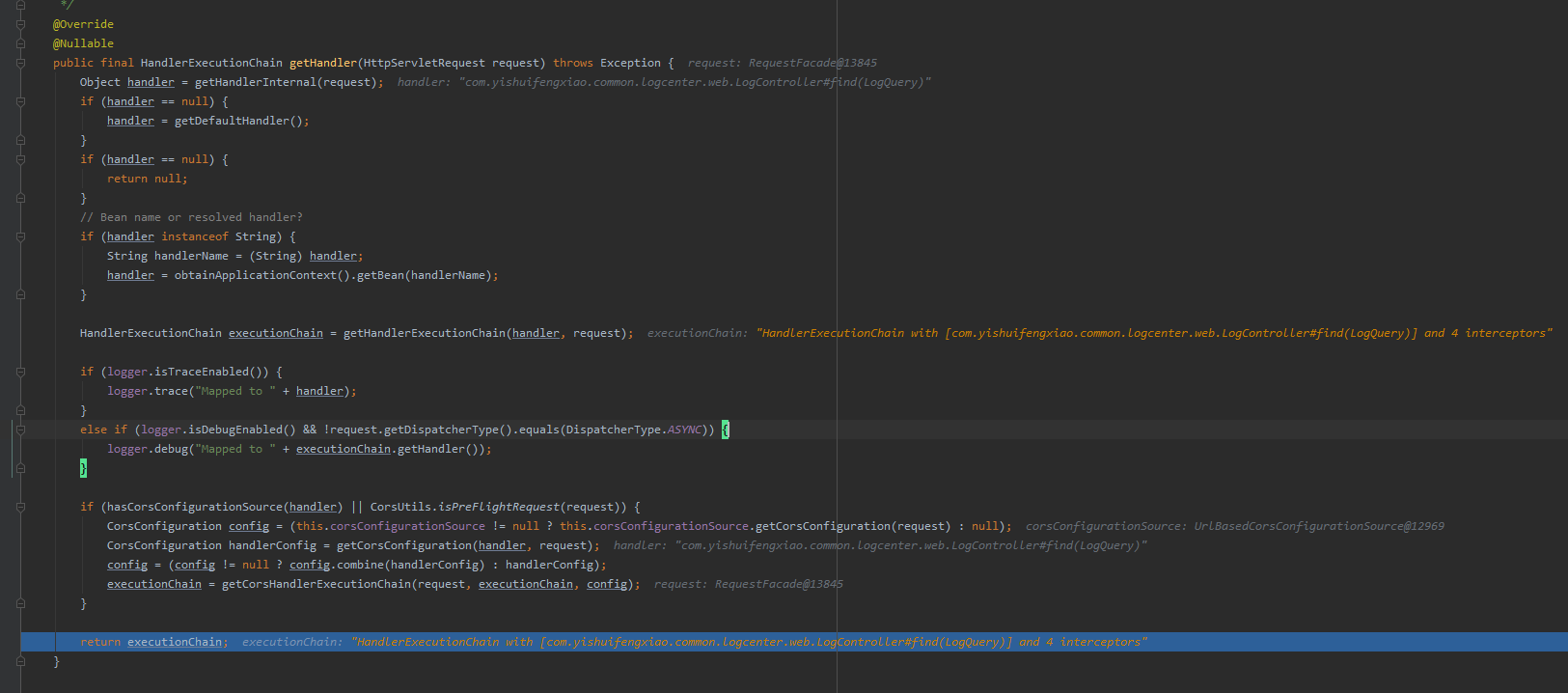This screenshot has height=693, width=1568.
Task: Click handlerName variable declaration
Action: click(x=191, y=256)
